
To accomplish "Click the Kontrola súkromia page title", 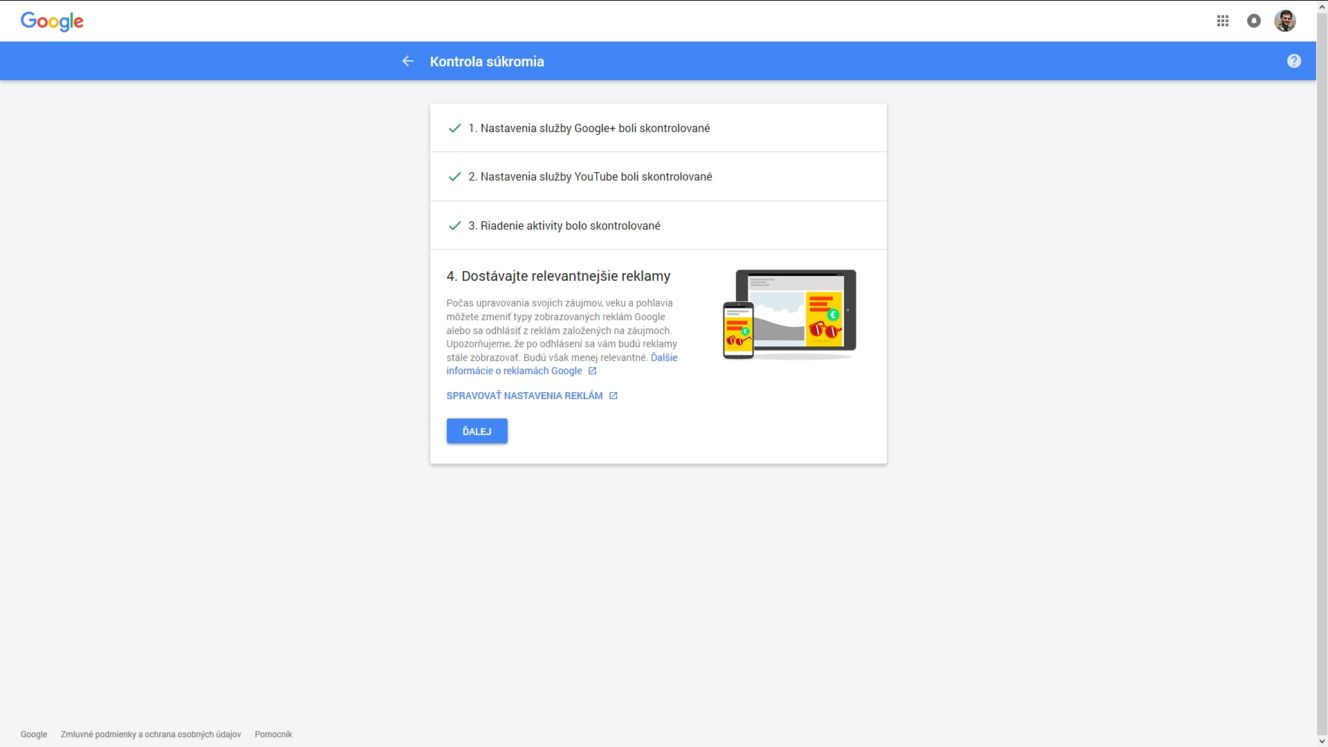I will point(487,61).
